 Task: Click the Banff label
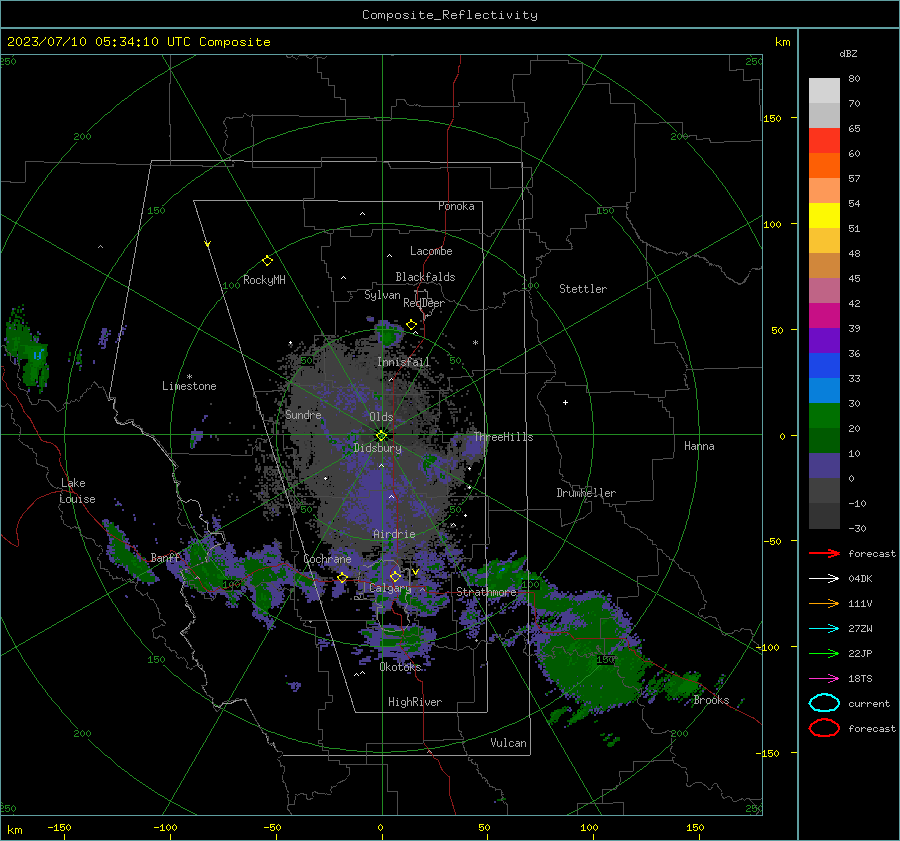pyautogui.click(x=165, y=557)
